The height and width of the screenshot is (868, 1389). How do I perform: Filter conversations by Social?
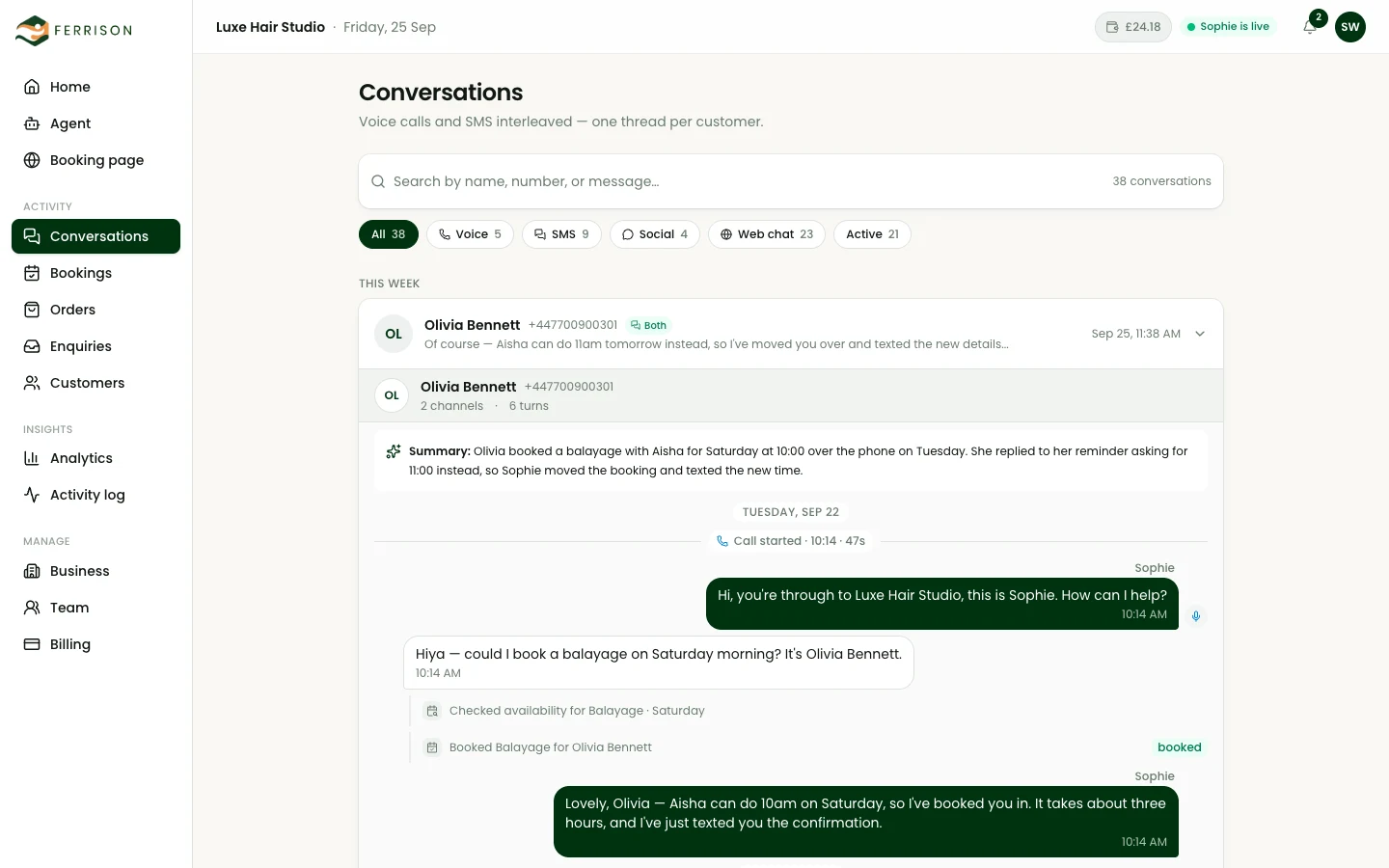click(x=655, y=234)
